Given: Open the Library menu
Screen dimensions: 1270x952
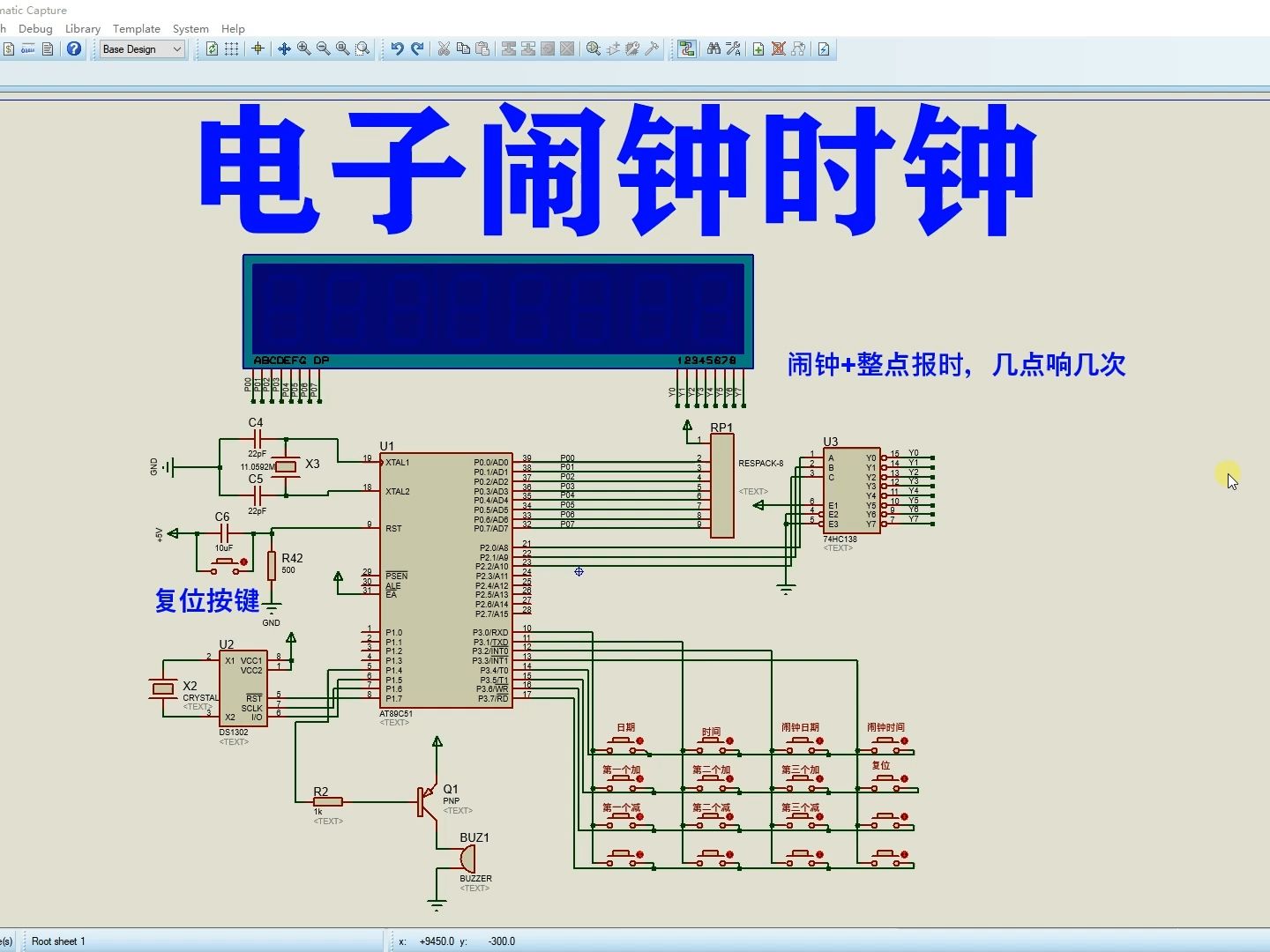Looking at the screenshot, I should tap(82, 28).
